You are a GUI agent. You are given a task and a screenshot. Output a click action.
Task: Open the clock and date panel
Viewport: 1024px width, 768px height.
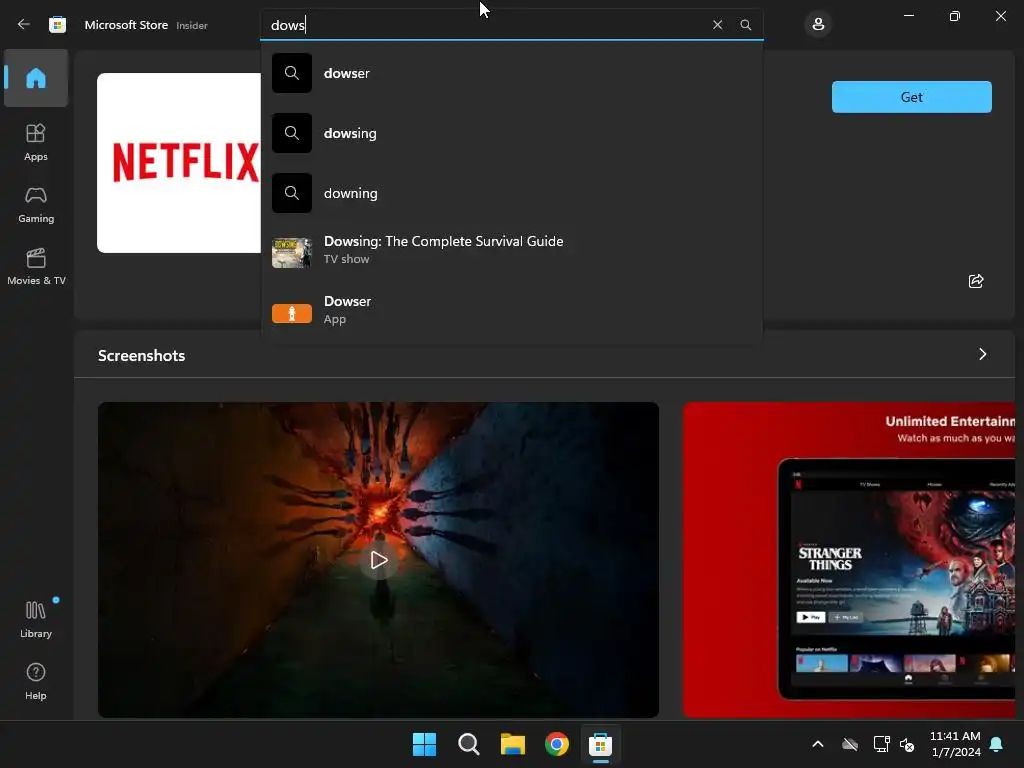(x=955, y=744)
